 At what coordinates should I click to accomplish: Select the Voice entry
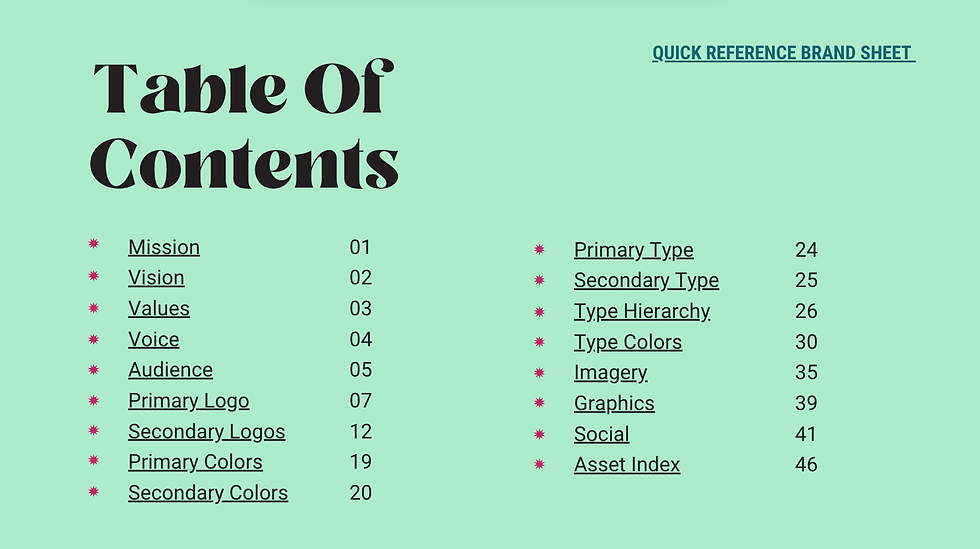[x=154, y=339]
